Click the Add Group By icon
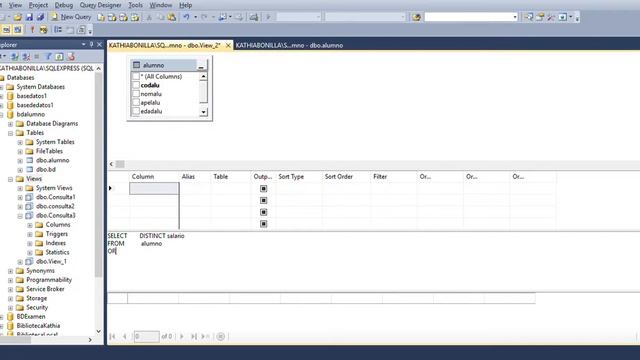640x360 pixels. 58,30
